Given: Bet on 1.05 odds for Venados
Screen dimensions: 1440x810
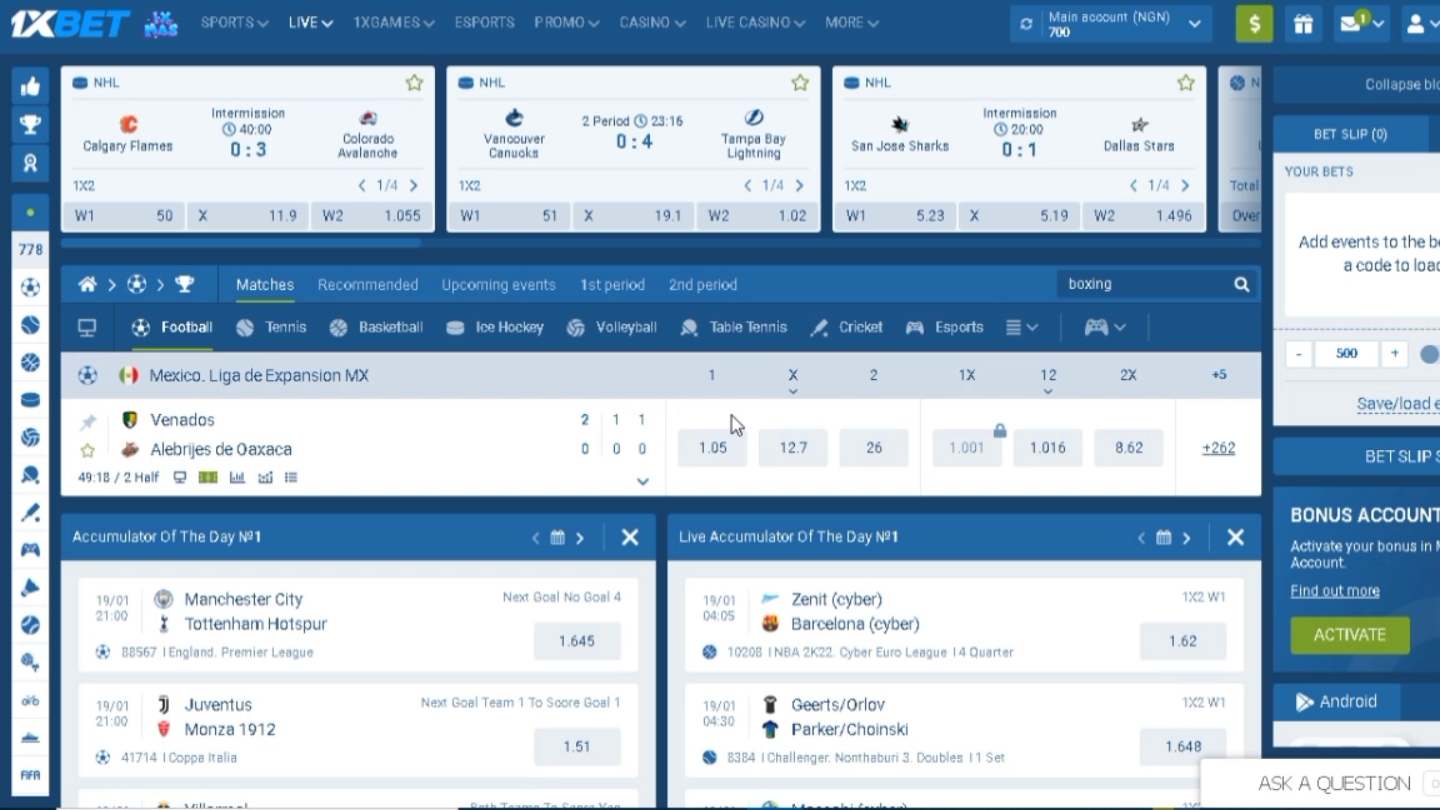Looking at the screenshot, I should pos(713,448).
